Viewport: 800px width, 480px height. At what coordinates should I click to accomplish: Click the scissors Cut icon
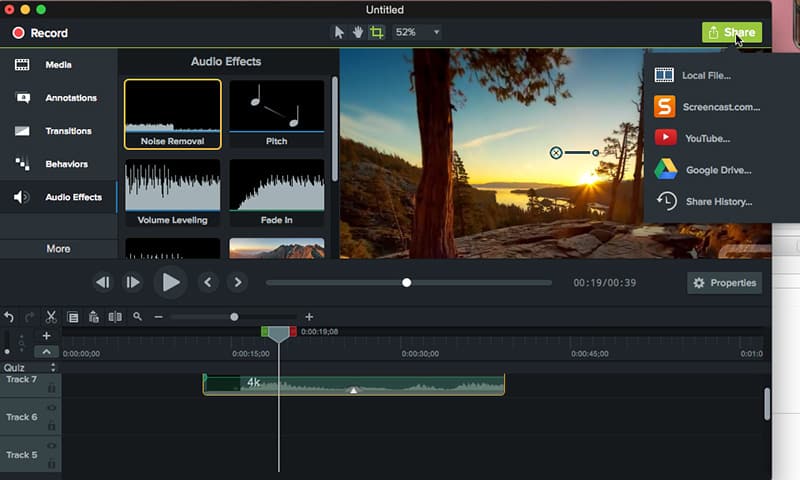[x=51, y=317]
